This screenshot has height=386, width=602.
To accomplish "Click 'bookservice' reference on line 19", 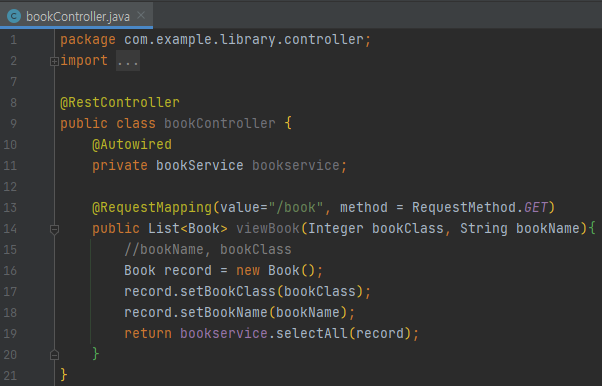I will click(223, 333).
